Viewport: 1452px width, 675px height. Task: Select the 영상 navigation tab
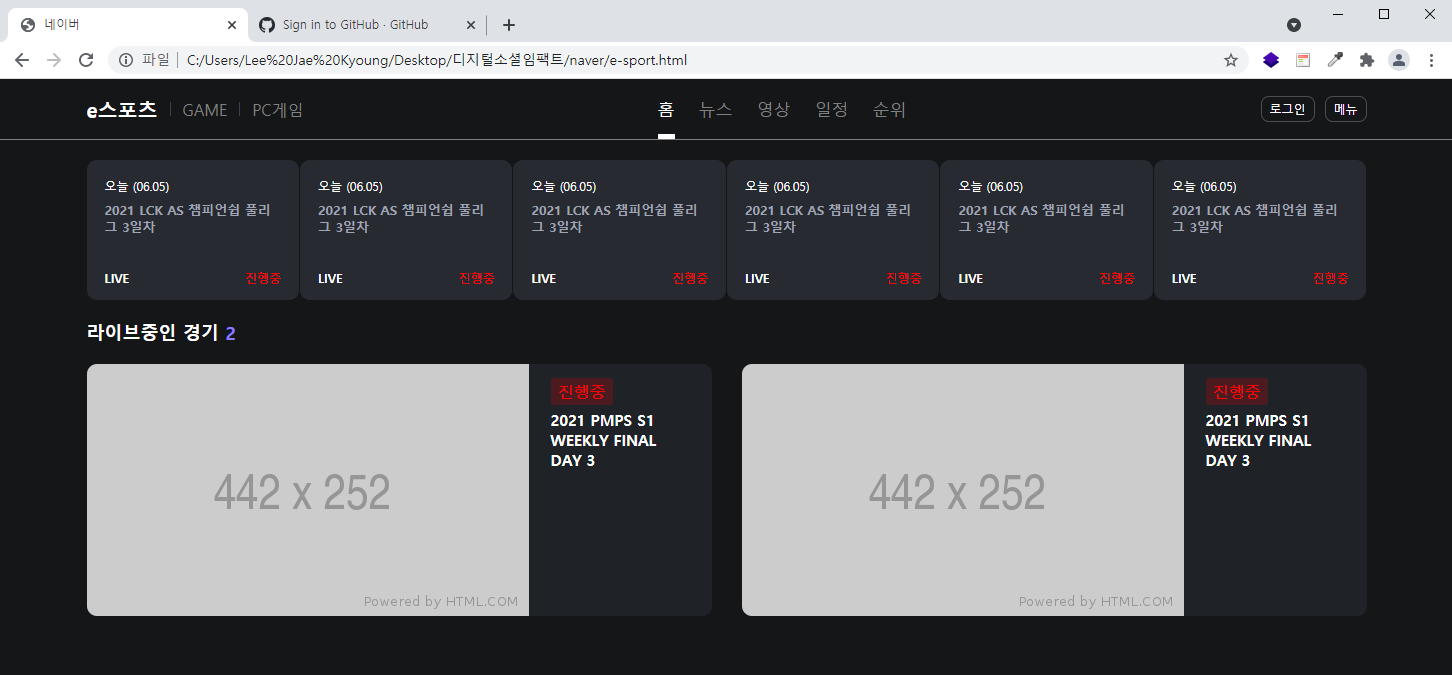pyautogui.click(x=774, y=110)
